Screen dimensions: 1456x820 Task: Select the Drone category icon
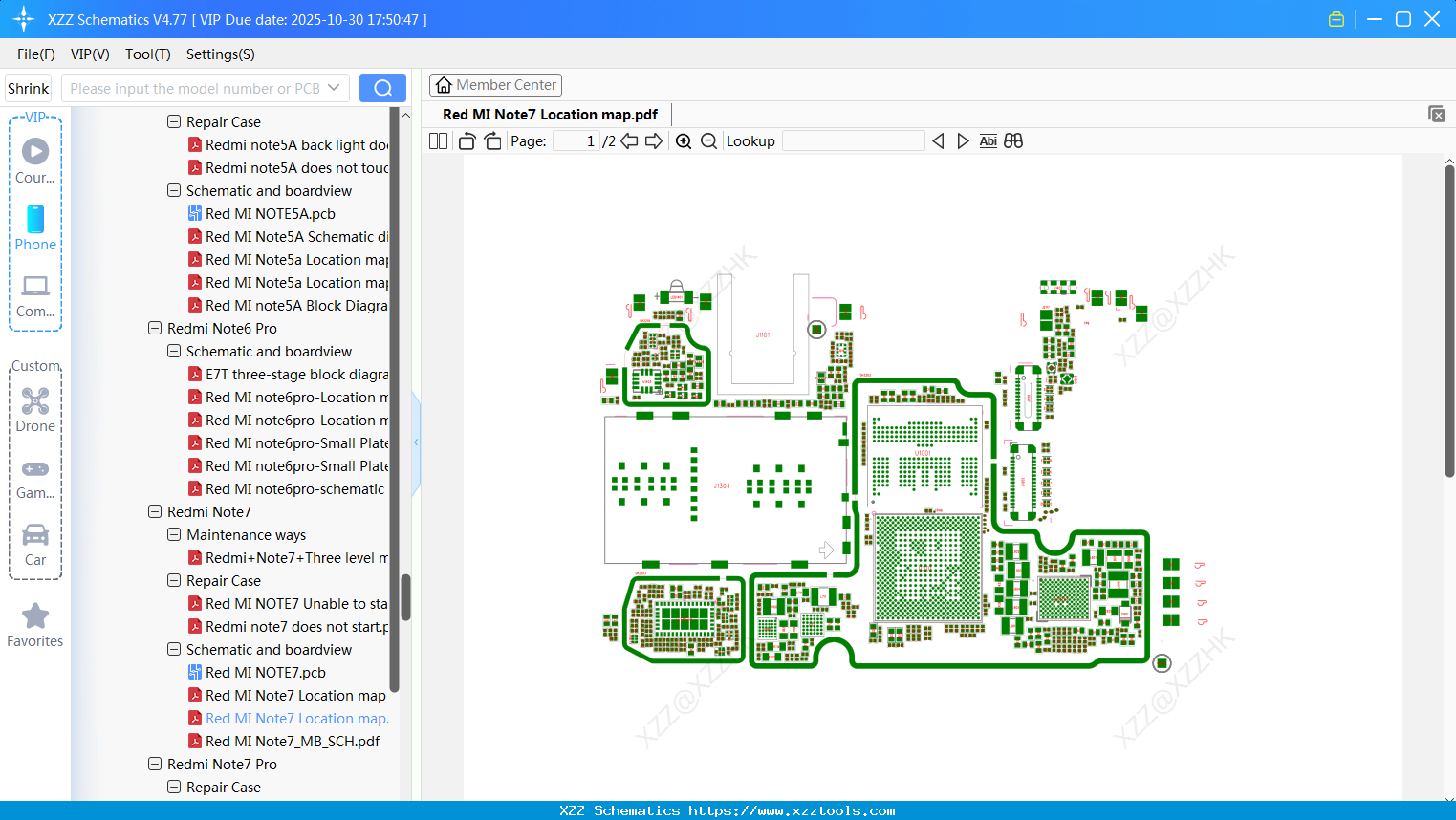click(35, 409)
